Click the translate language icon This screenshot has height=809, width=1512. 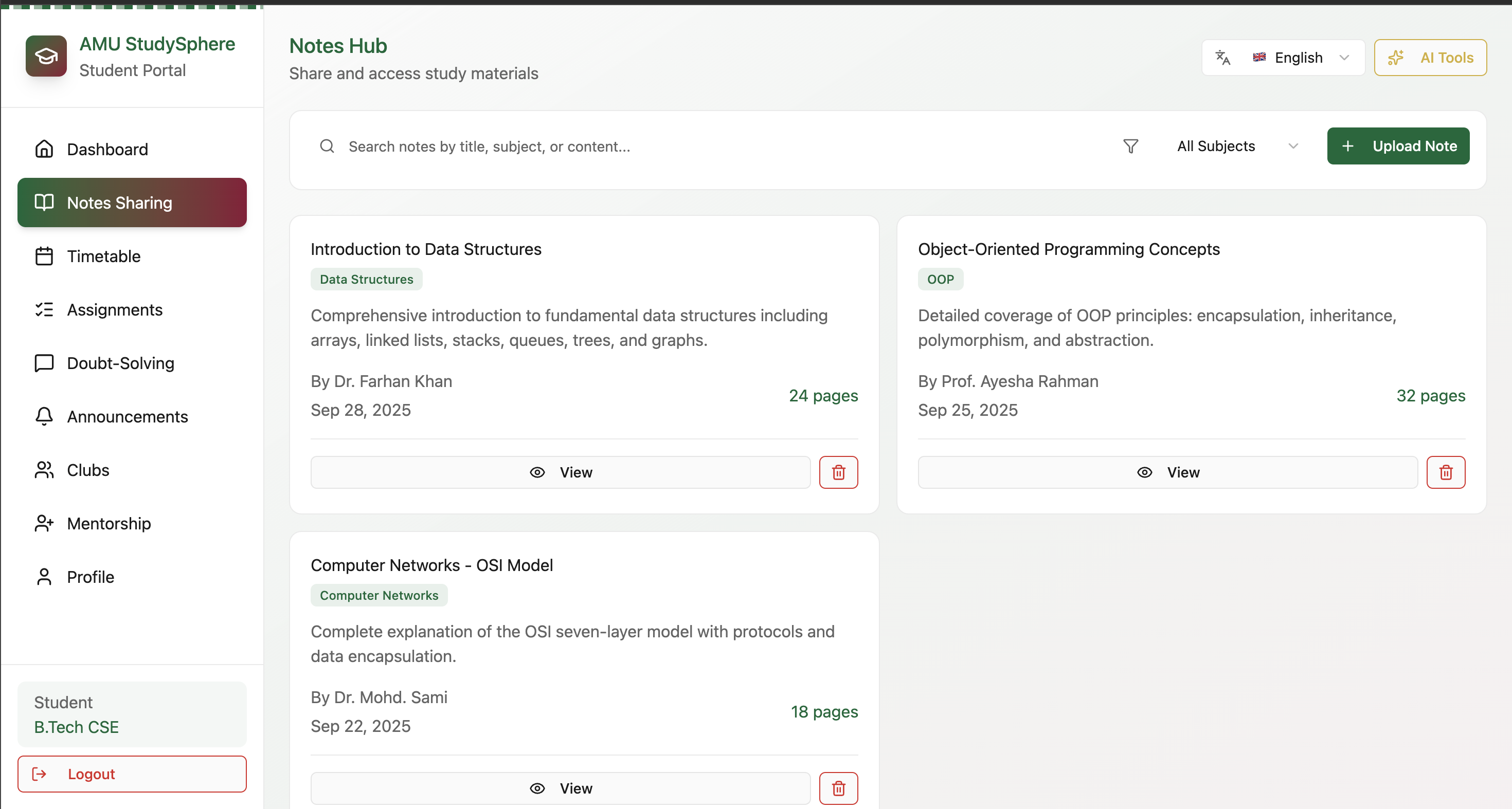click(1222, 58)
